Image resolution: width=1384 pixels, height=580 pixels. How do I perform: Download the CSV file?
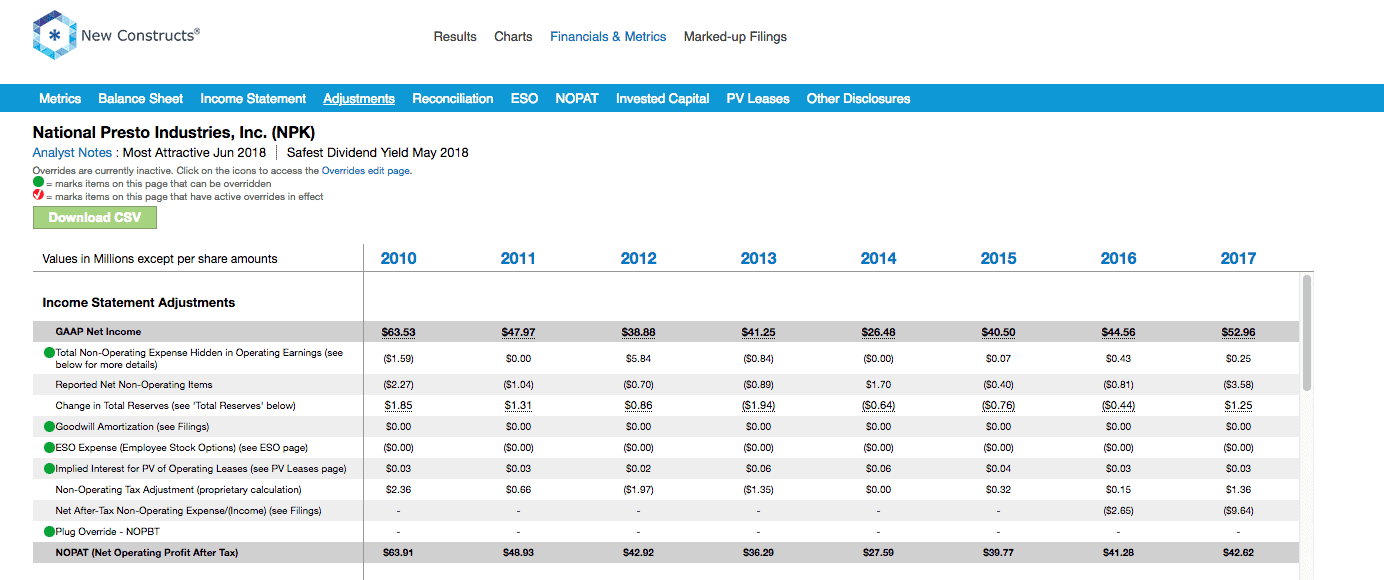click(95, 217)
